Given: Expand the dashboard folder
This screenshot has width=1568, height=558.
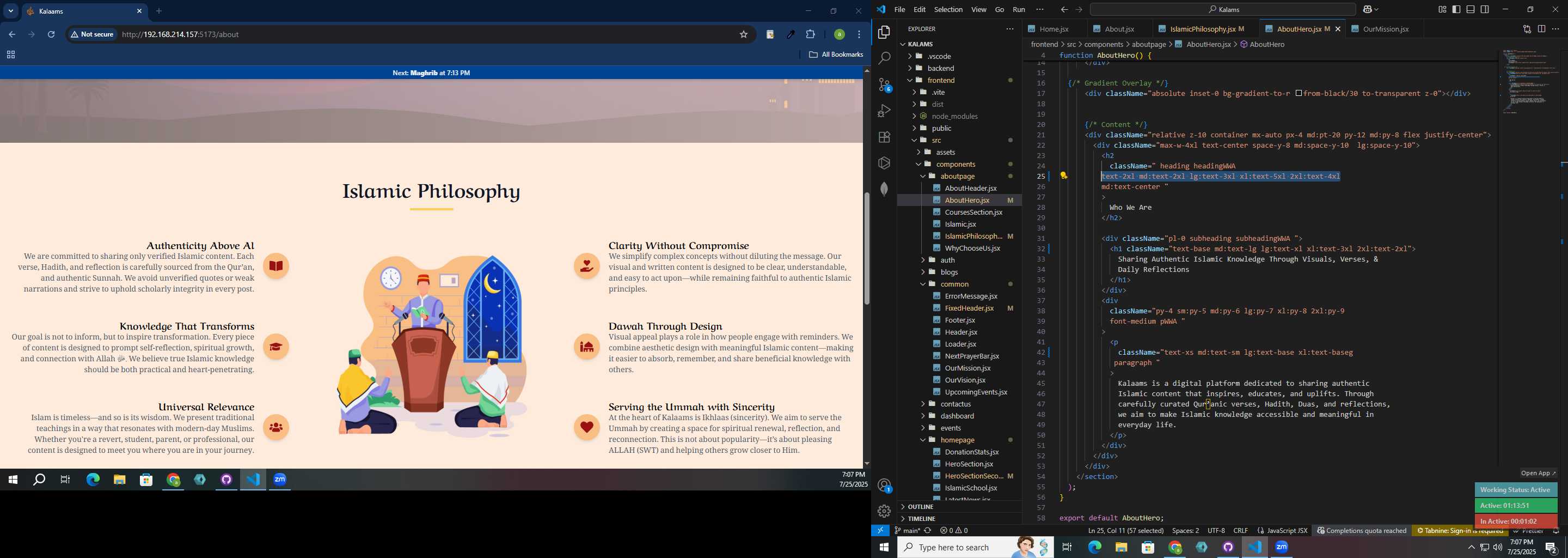Looking at the screenshot, I should pos(959,416).
